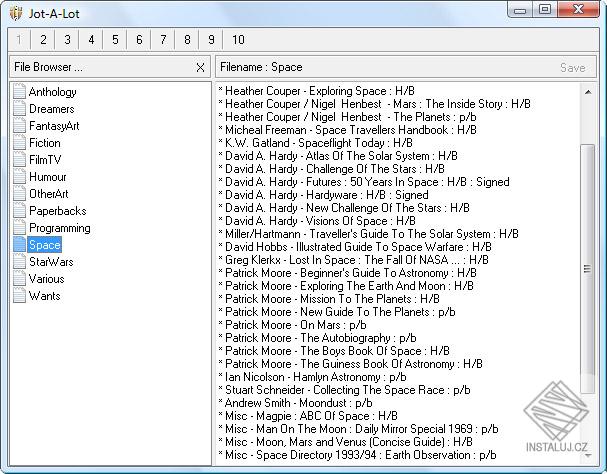Open the Paperbacks file

click(x=58, y=211)
